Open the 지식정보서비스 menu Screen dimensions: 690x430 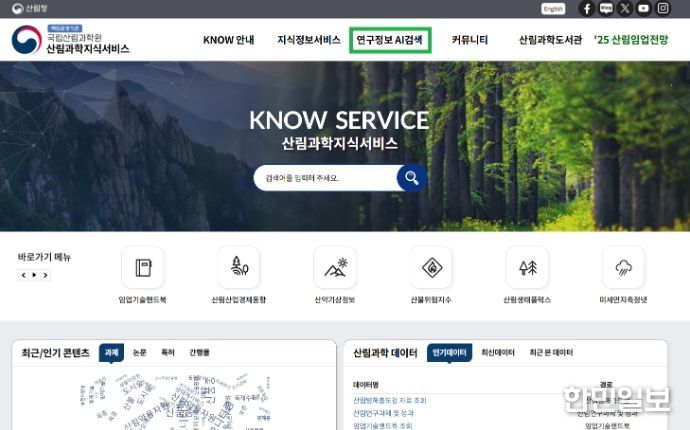(309, 40)
